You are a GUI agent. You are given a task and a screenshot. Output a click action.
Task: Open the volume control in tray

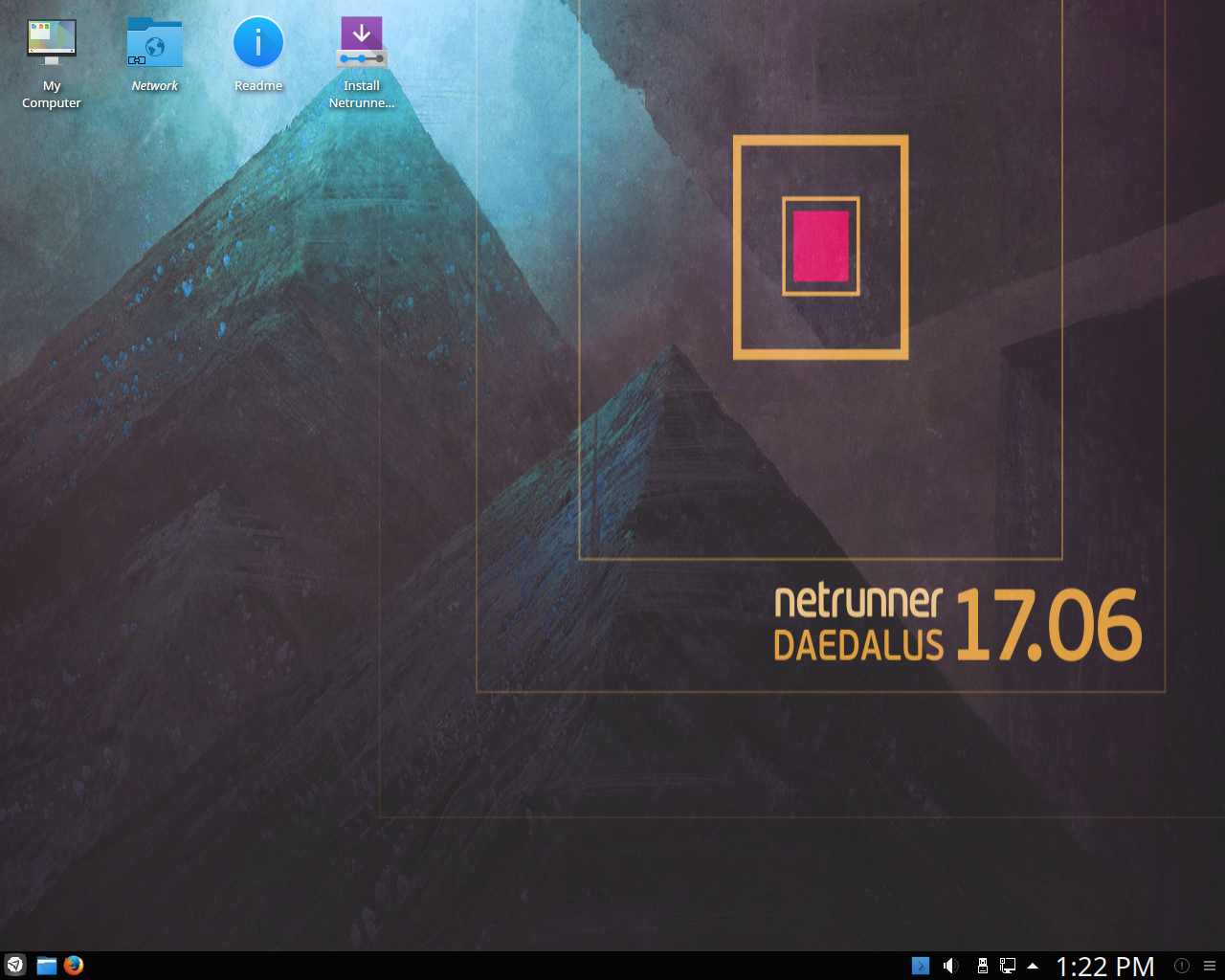pyautogui.click(x=950, y=966)
